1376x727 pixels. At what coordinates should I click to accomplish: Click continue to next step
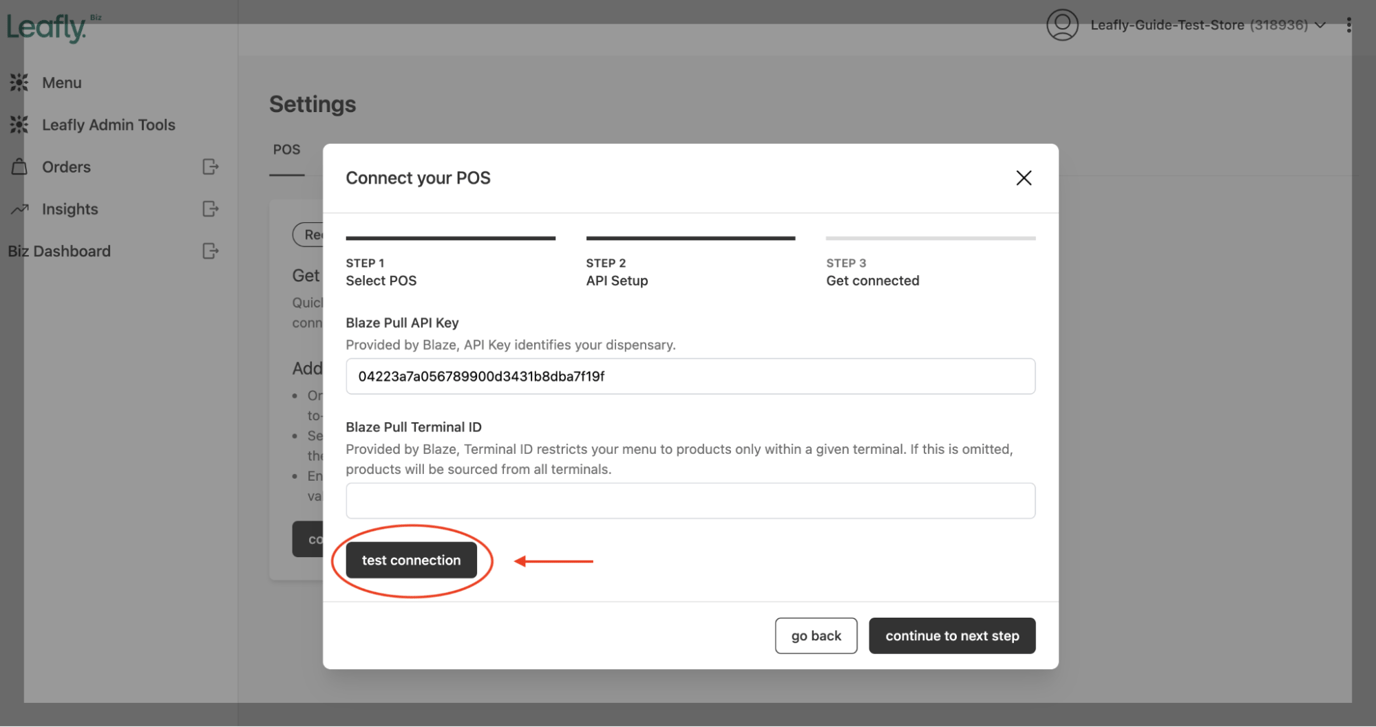click(x=952, y=636)
